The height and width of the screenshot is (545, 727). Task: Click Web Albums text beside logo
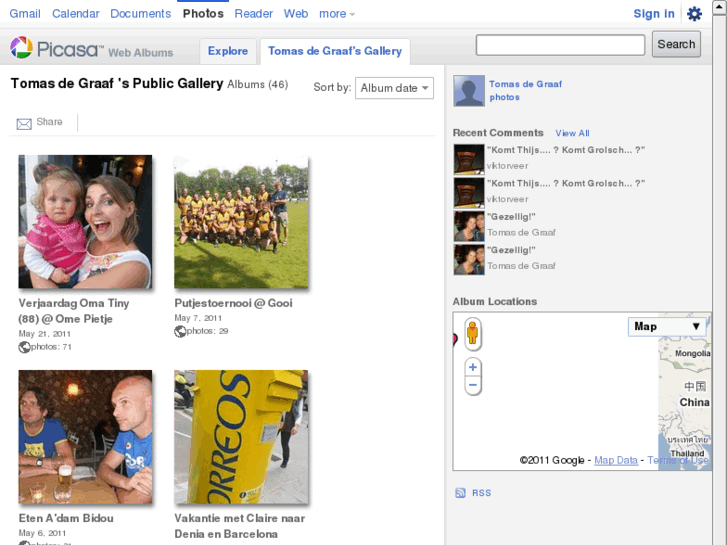[140, 52]
